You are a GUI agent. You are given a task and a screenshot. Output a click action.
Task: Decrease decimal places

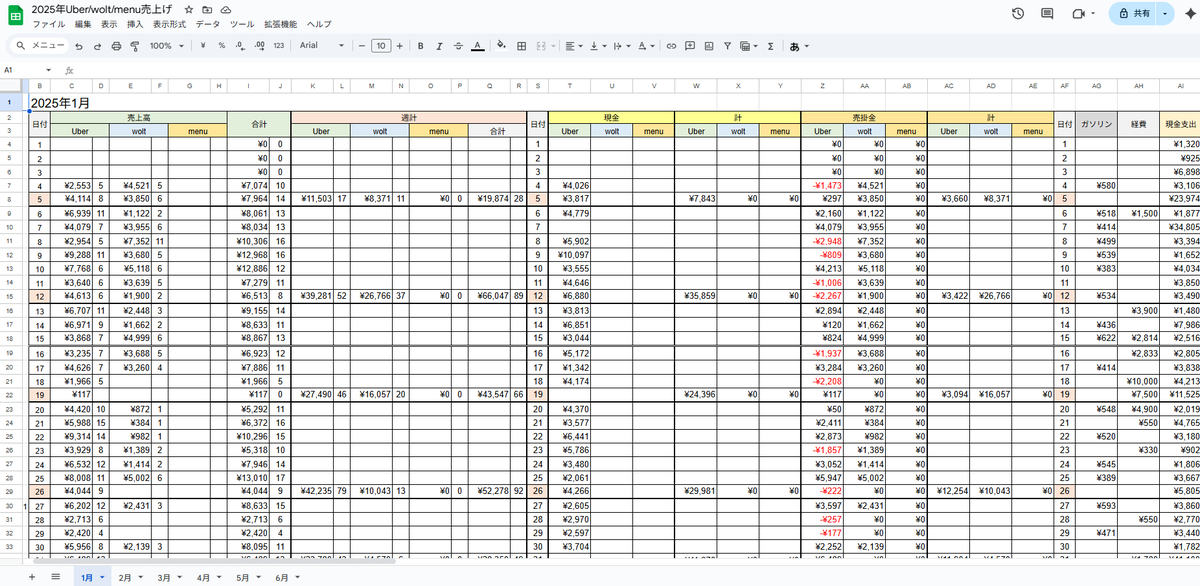(x=239, y=46)
